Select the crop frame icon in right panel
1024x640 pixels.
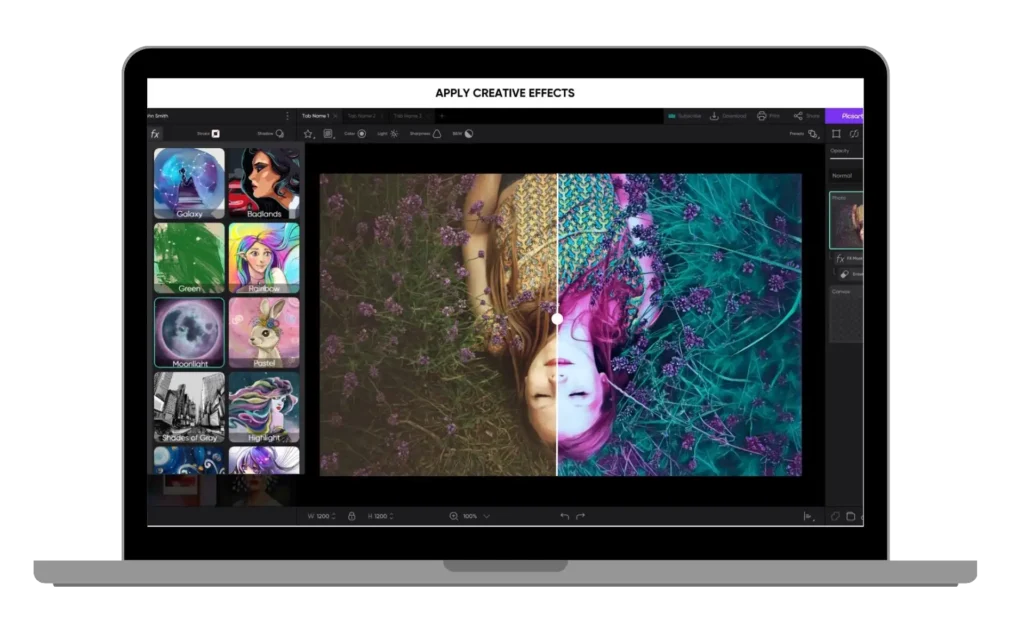click(837, 134)
